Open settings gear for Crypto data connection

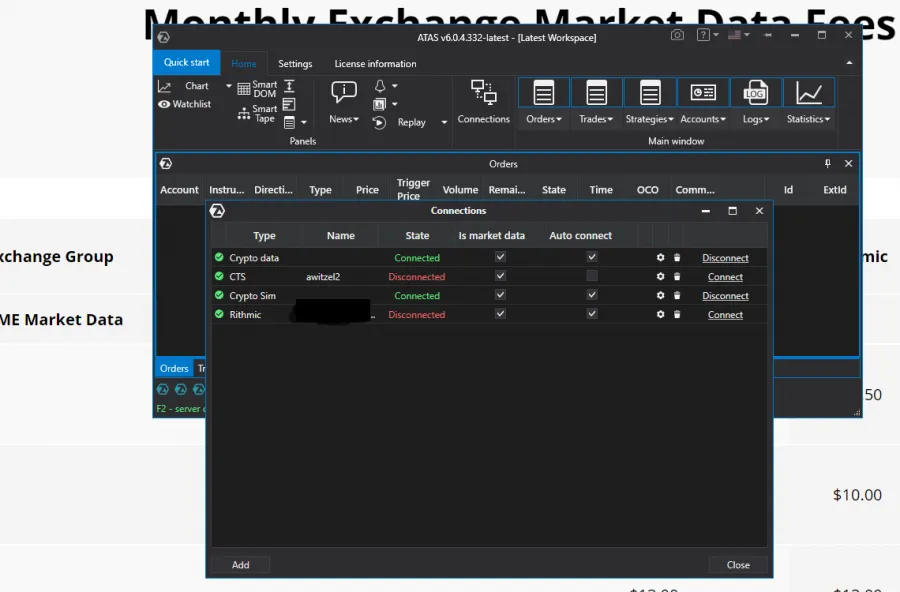coord(660,258)
